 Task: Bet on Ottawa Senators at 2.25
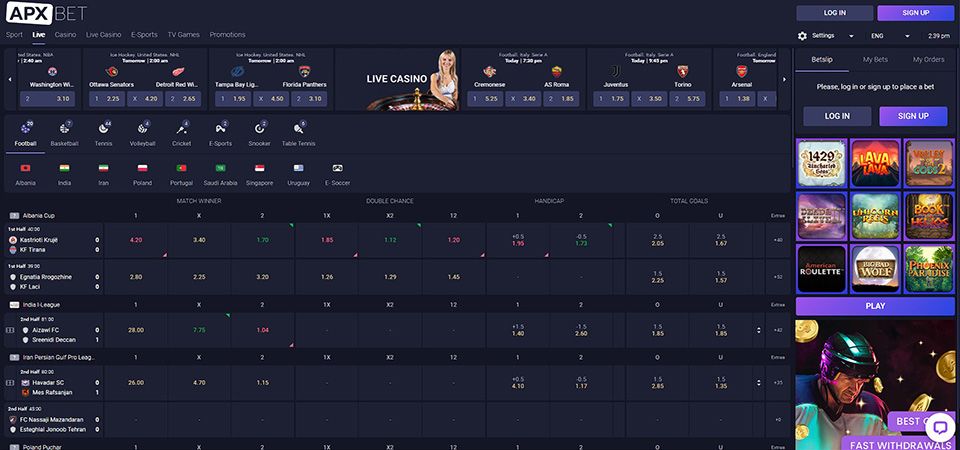(x=107, y=99)
